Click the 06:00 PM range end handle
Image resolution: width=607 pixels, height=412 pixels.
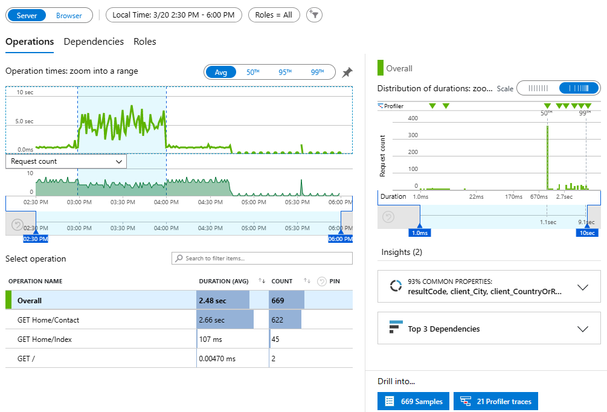[340, 239]
